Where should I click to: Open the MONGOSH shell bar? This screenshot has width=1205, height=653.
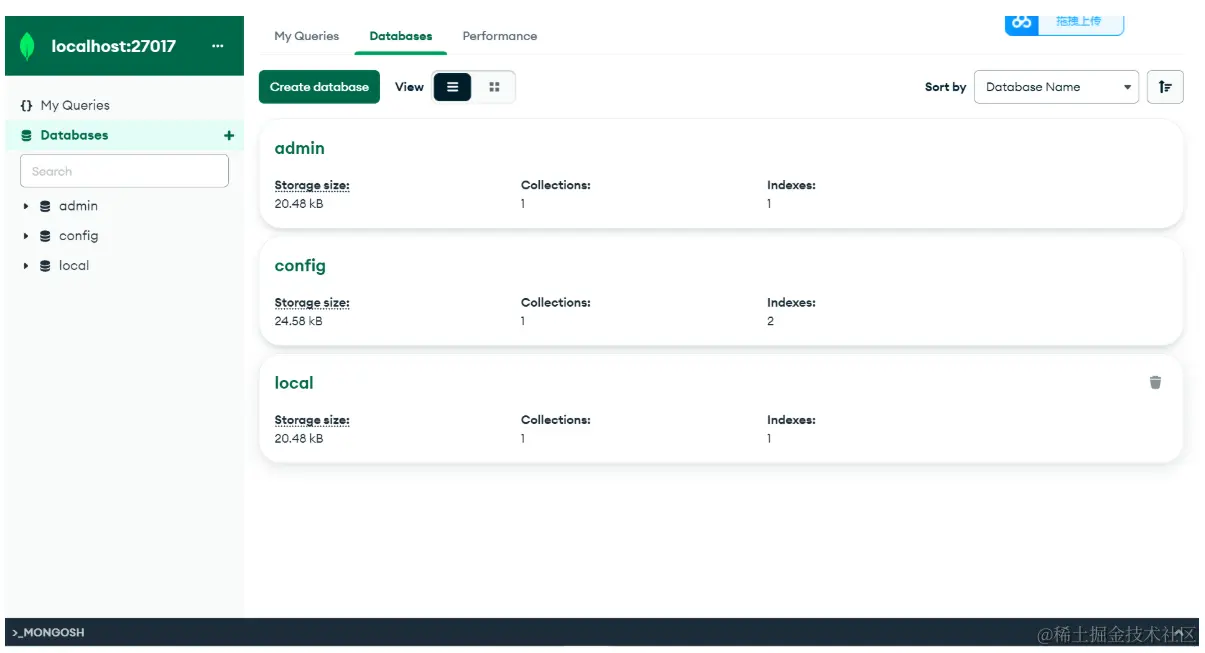coord(602,632)
